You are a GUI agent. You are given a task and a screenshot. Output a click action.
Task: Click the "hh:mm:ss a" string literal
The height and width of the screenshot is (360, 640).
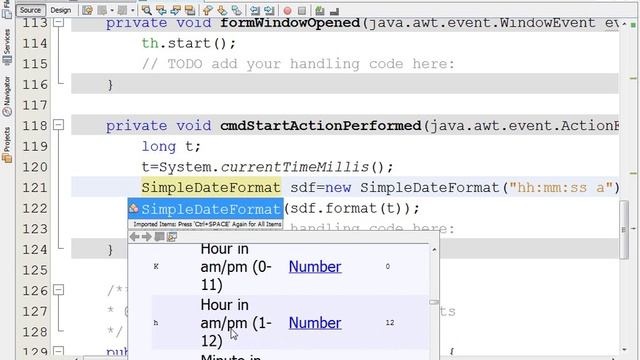pos(561,188)
